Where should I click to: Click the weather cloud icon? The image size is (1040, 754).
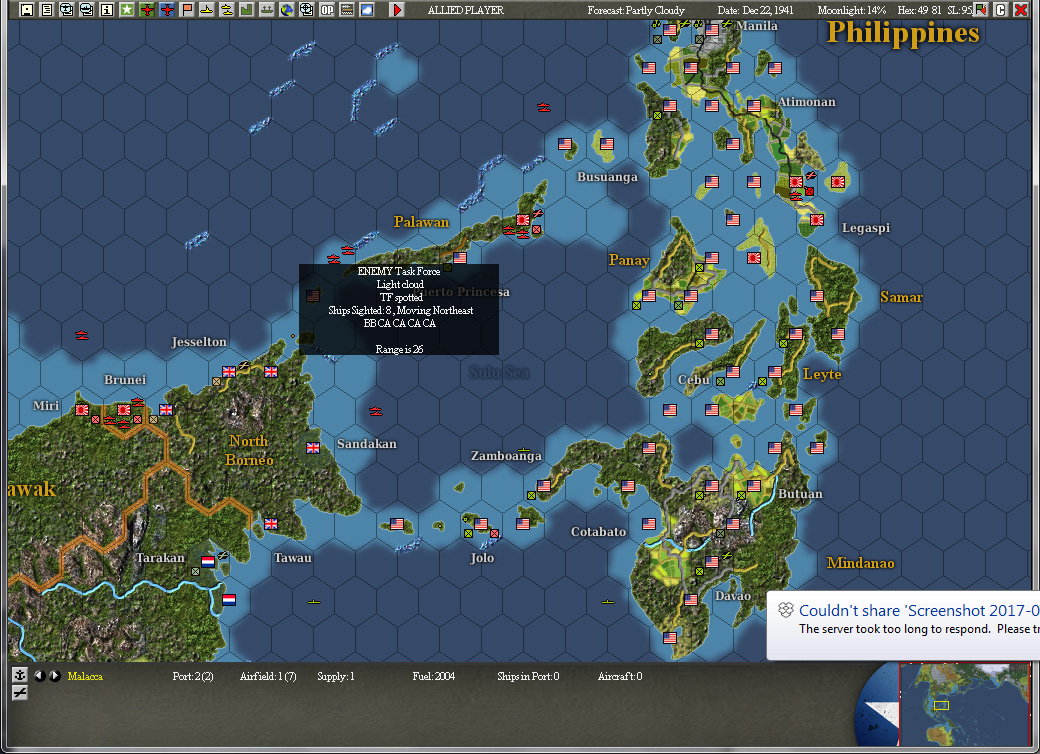[x=366, y=9]
